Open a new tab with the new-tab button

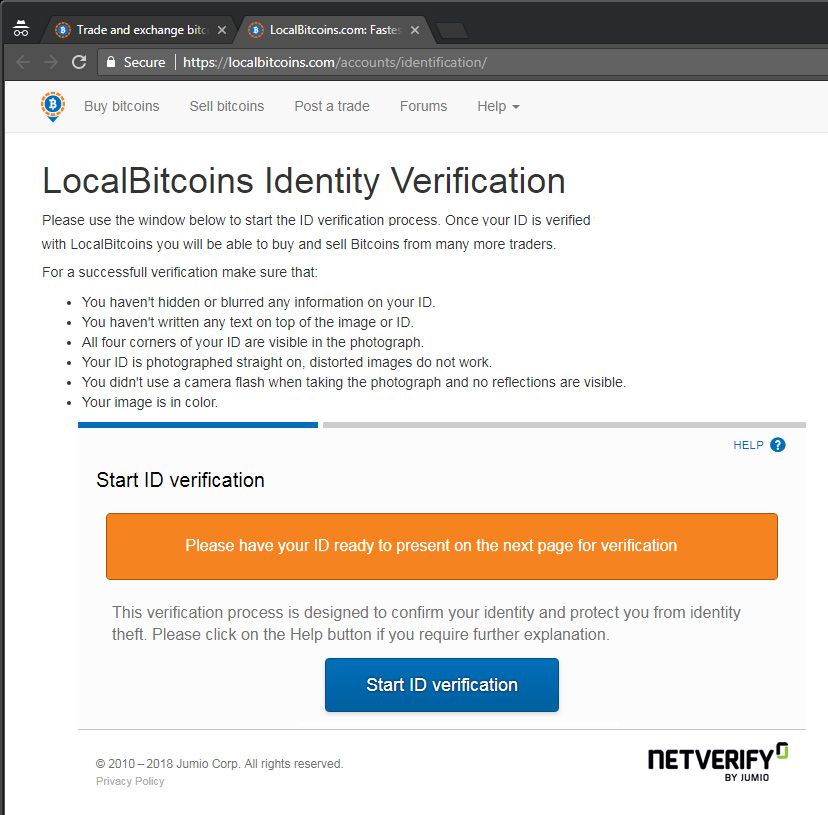pyautogui.click(x=453, y=31)
